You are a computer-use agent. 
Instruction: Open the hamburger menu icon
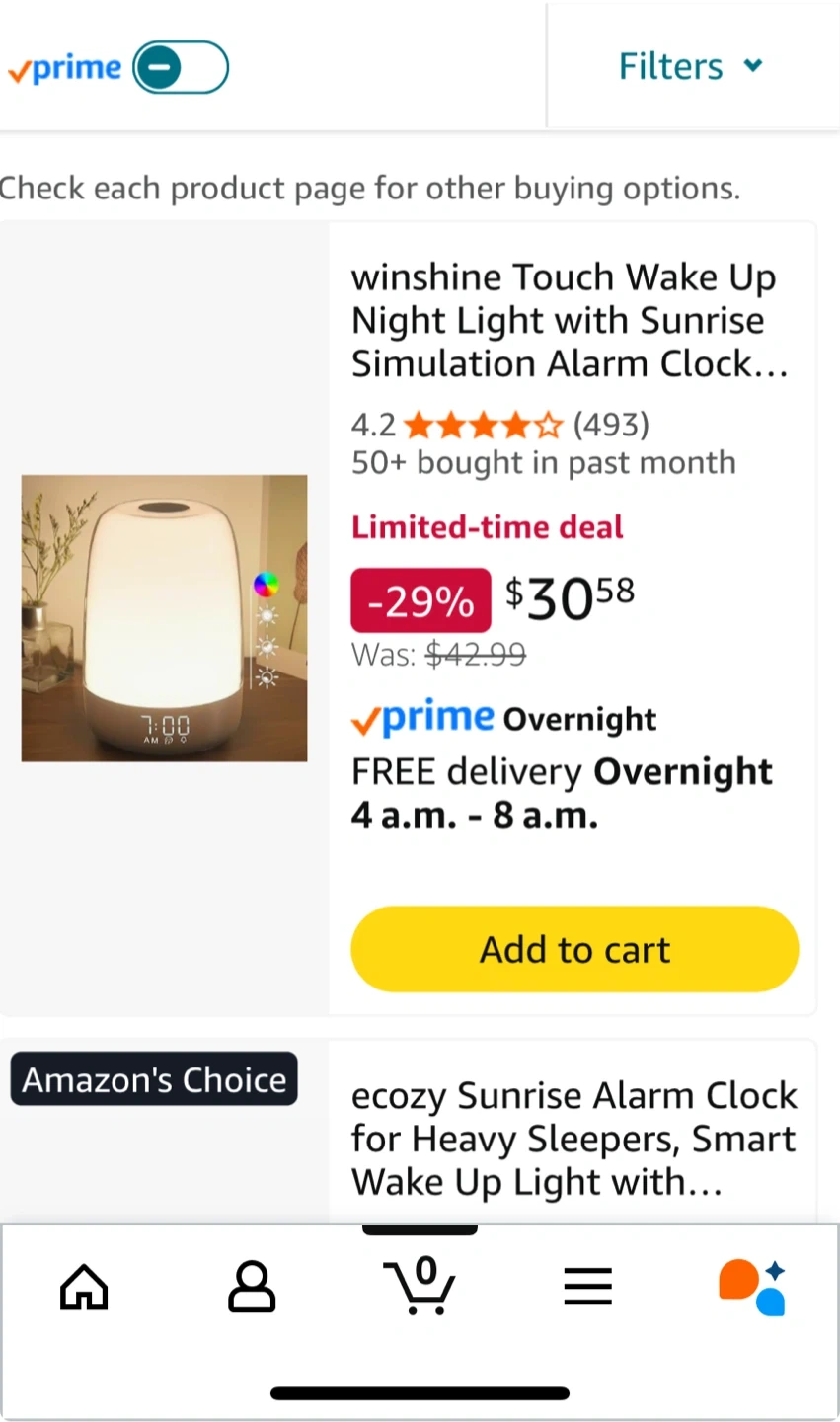click(588, 1287)
